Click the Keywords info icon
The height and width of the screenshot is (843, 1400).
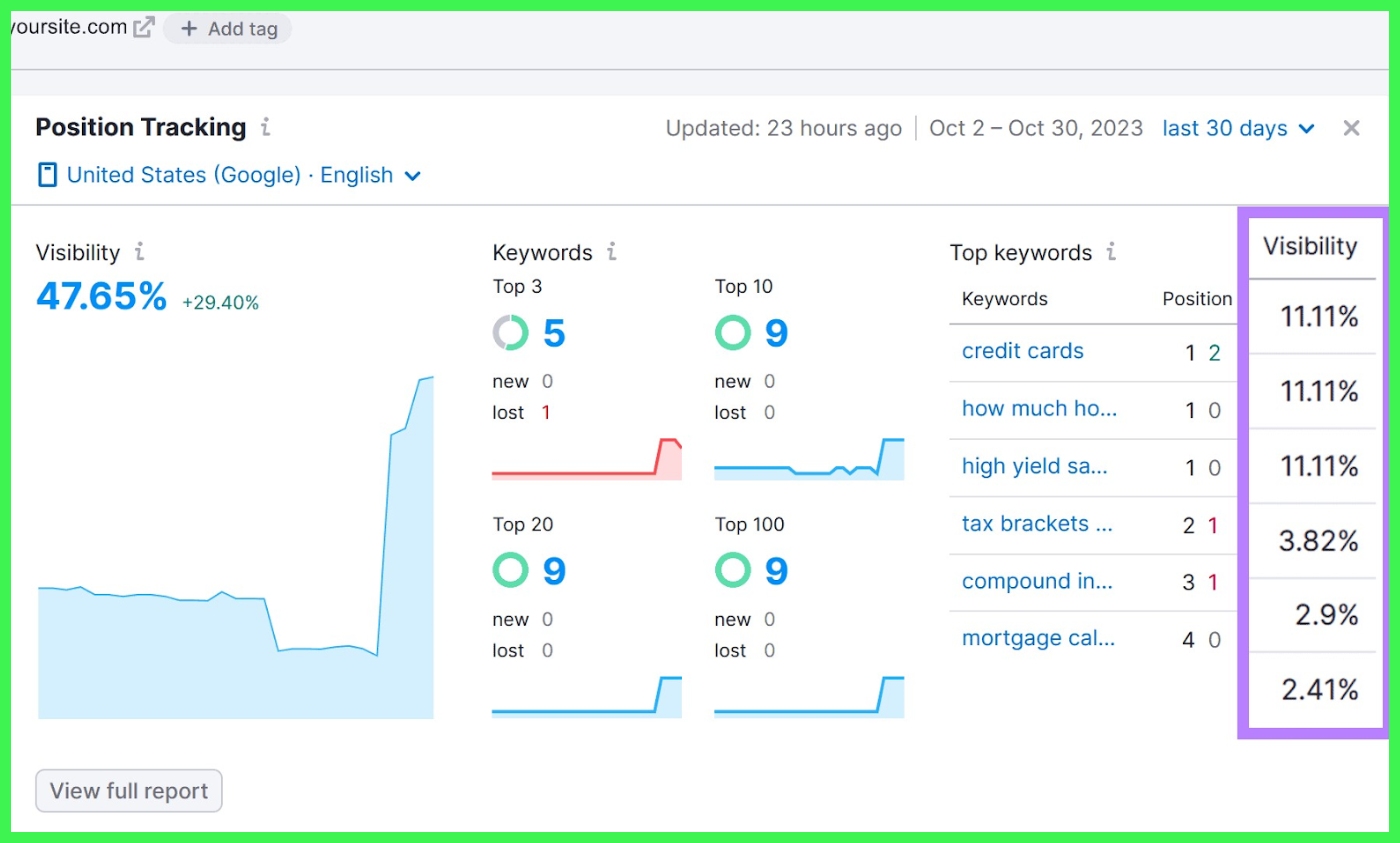point(613,252)
